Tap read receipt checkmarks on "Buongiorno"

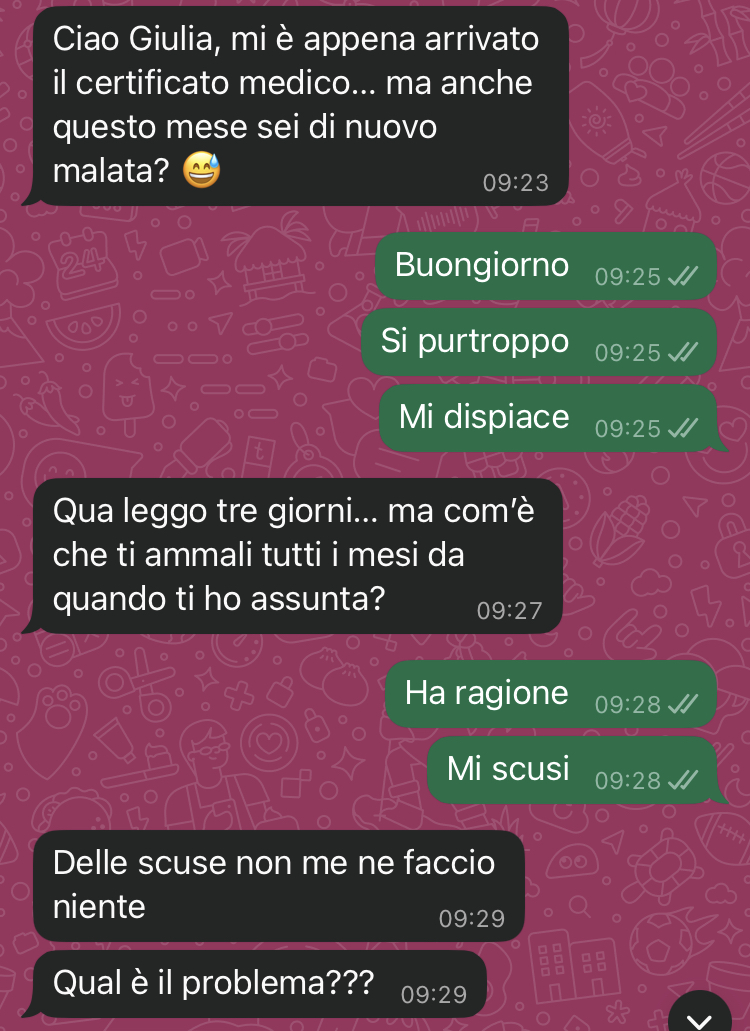click(683, 277)
